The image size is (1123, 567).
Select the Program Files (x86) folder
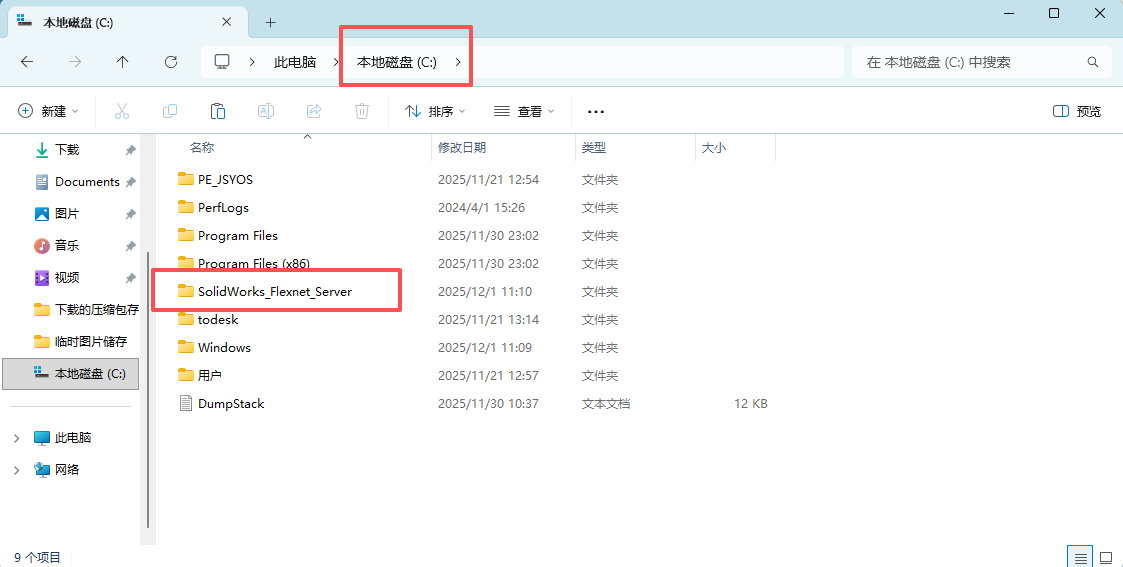pos(254,263)
